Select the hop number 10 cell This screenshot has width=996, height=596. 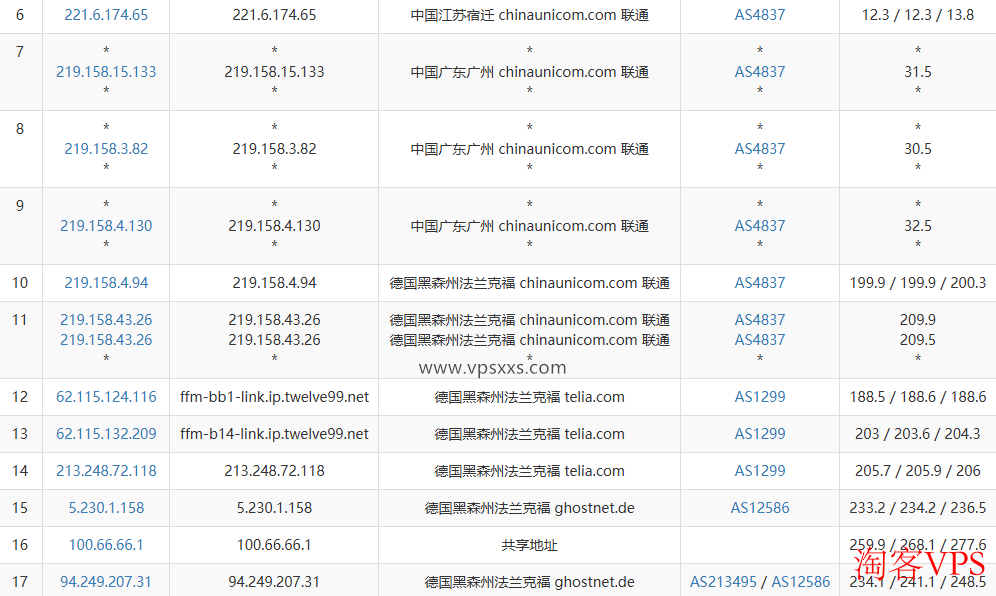[20, 283]
